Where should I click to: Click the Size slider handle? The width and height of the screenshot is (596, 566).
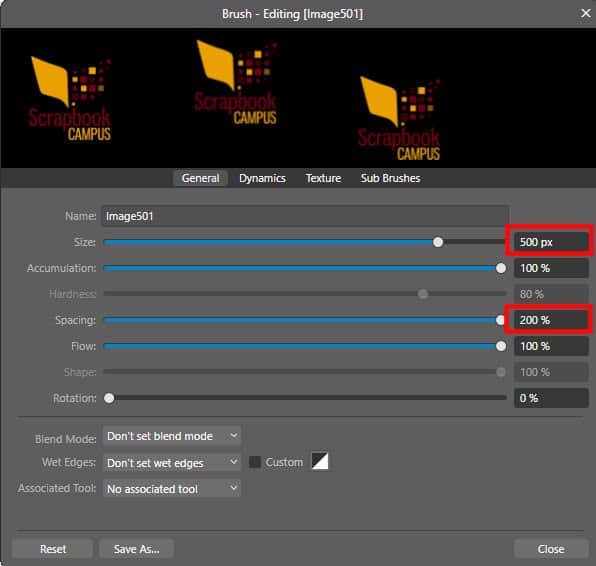pyautogui.click(x=438, y=242)
